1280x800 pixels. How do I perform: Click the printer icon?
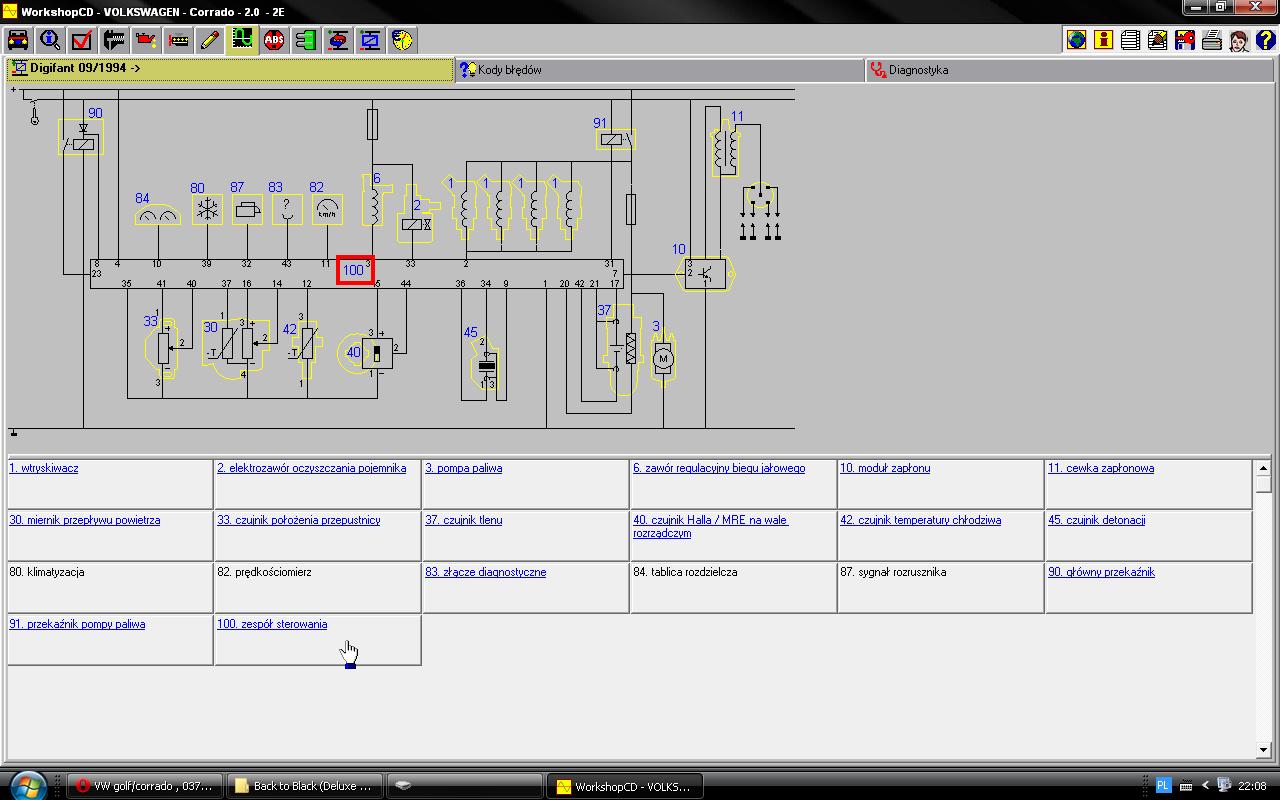[1211, 40]
